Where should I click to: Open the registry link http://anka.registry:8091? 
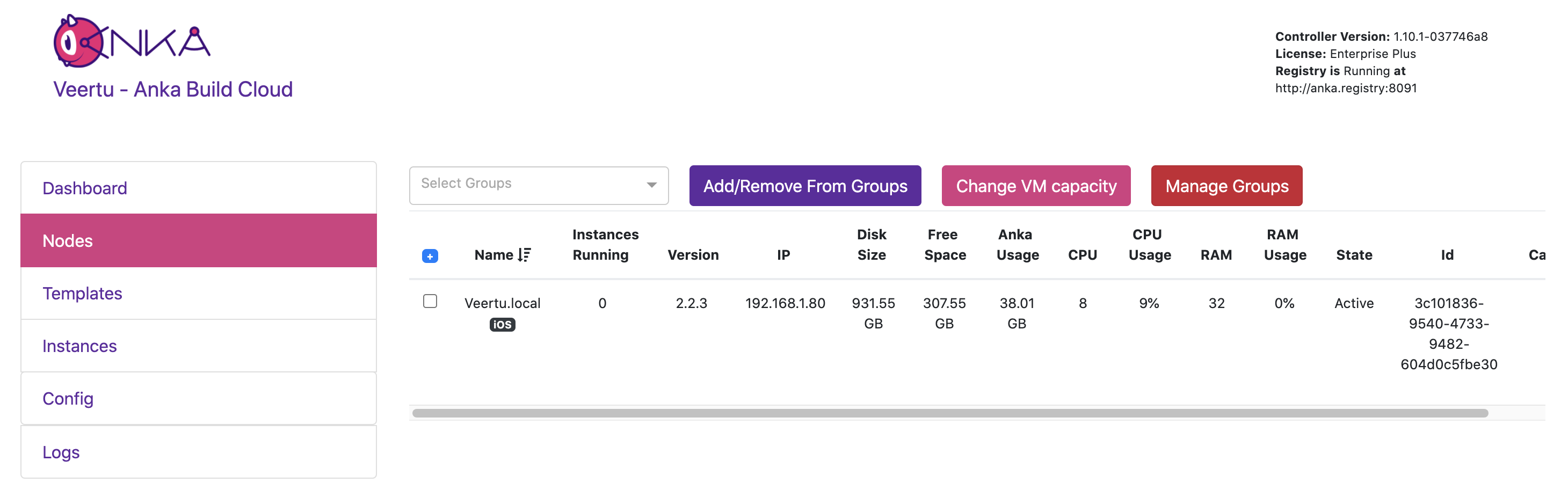point(1347,87)
